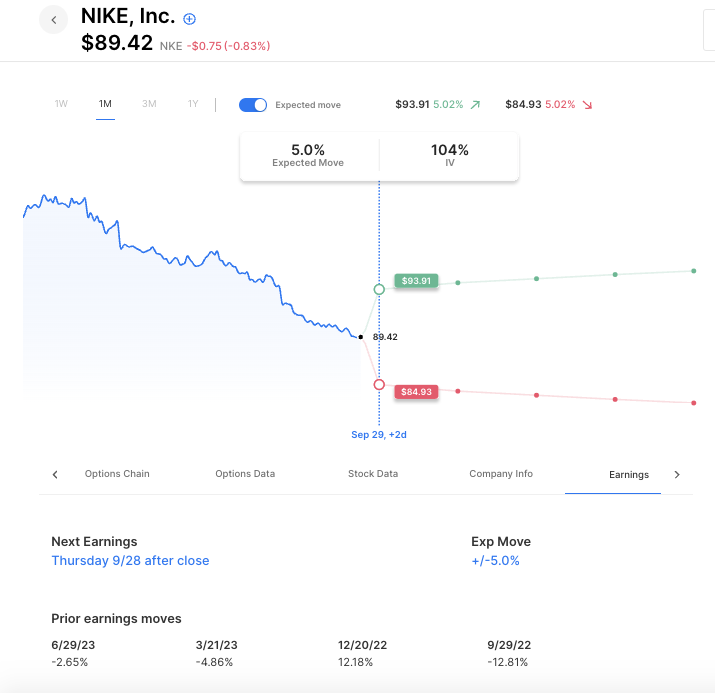
Task: Select the 1Y time range
Action: 193,104
